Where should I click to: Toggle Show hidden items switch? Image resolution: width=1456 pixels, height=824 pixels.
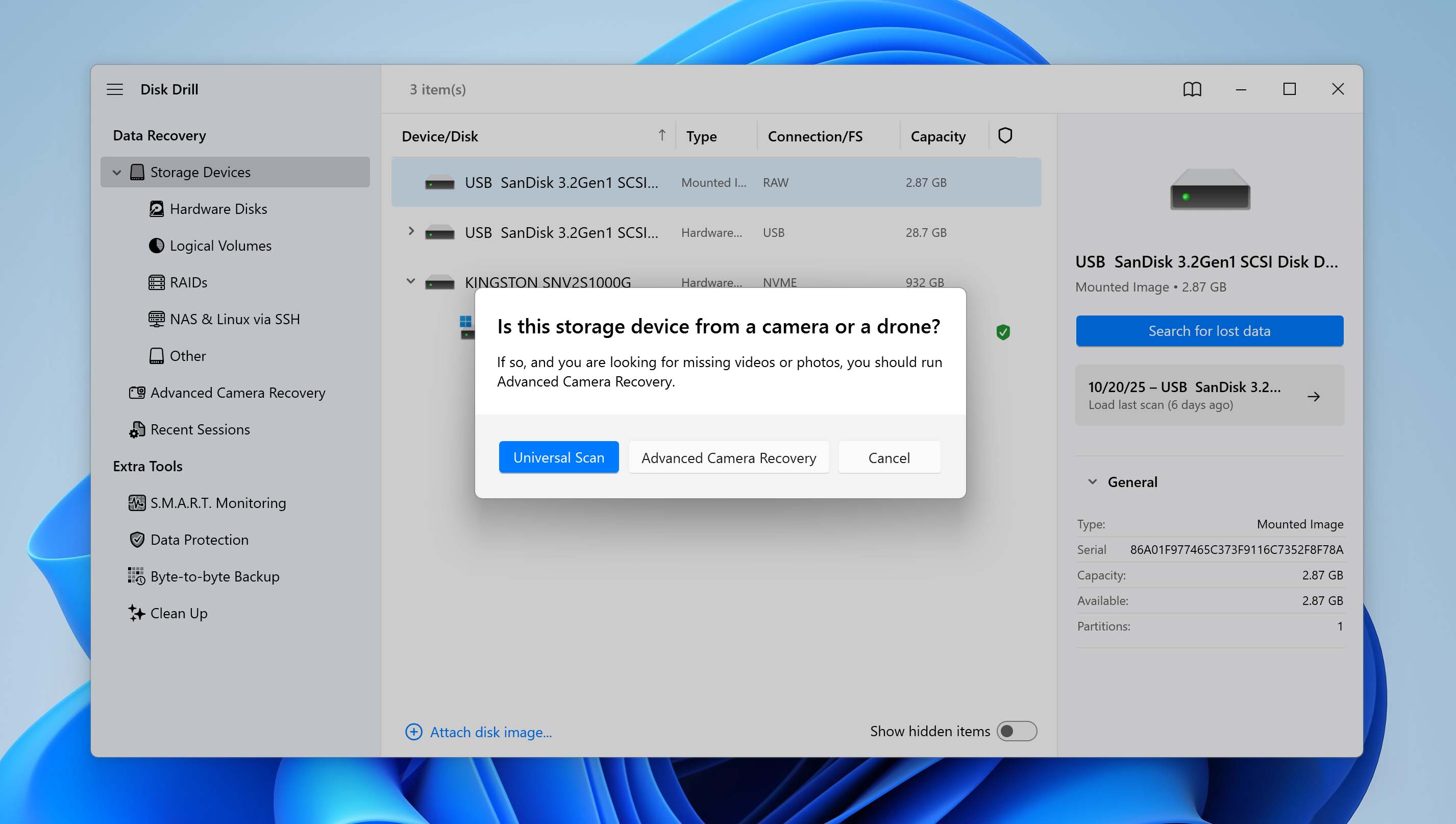click(x=1017, y=731)
